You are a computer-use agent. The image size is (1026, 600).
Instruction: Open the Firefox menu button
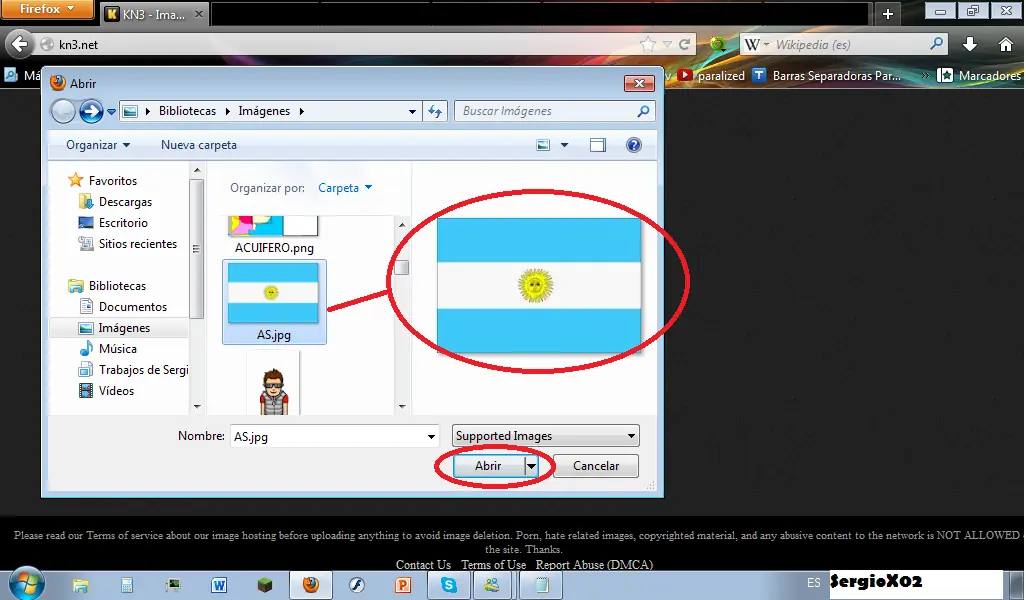tap(48, 9)
